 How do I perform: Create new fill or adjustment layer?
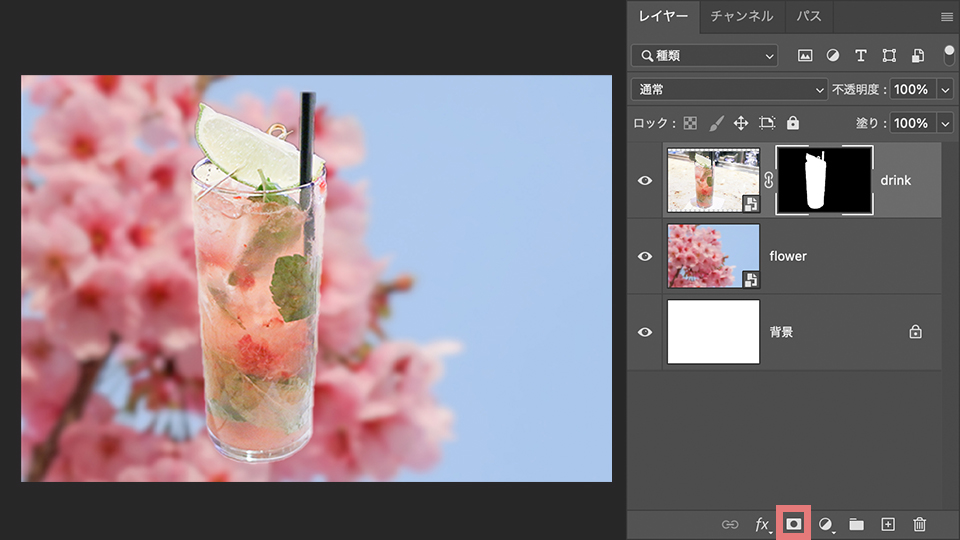tap(826, 525)
